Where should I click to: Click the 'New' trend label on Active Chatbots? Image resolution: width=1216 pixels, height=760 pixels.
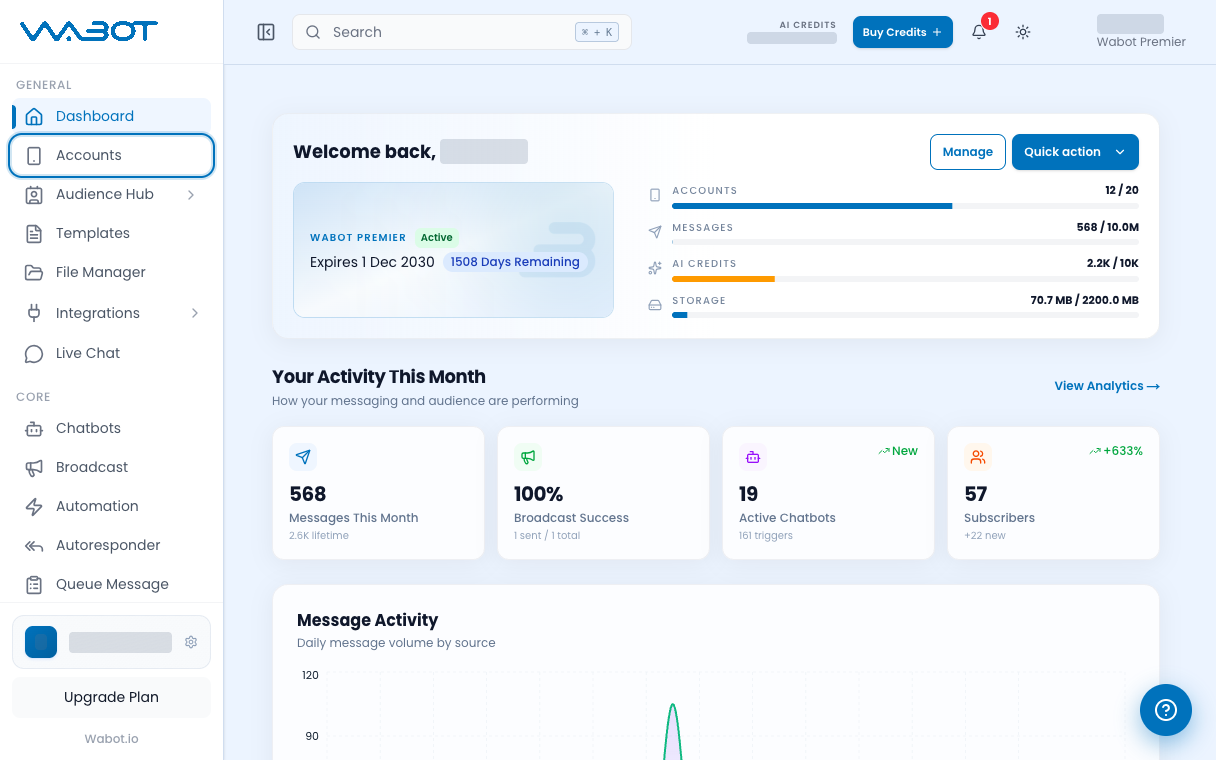[x=898, y=451]
